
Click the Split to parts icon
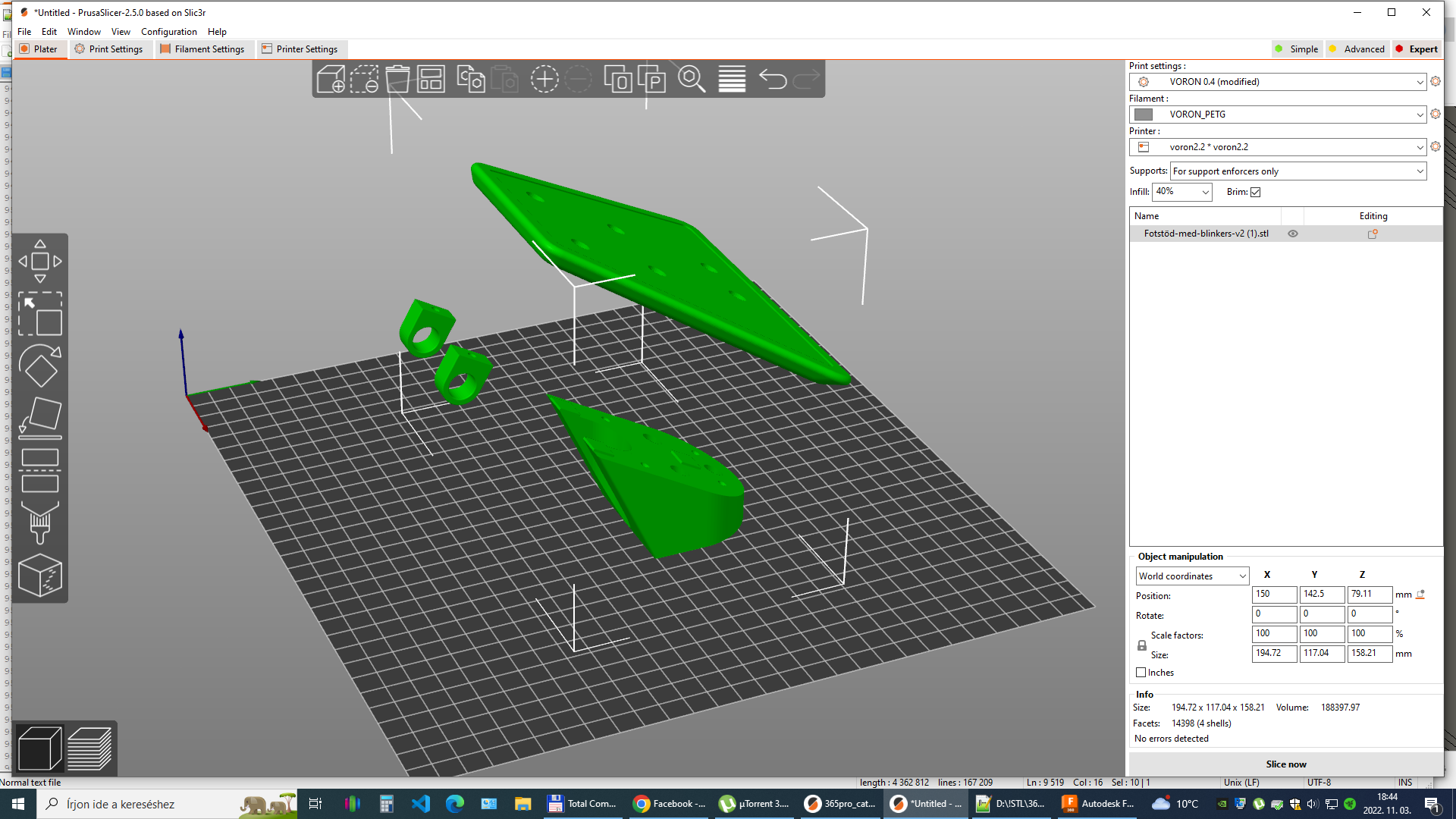click(651, 79)
